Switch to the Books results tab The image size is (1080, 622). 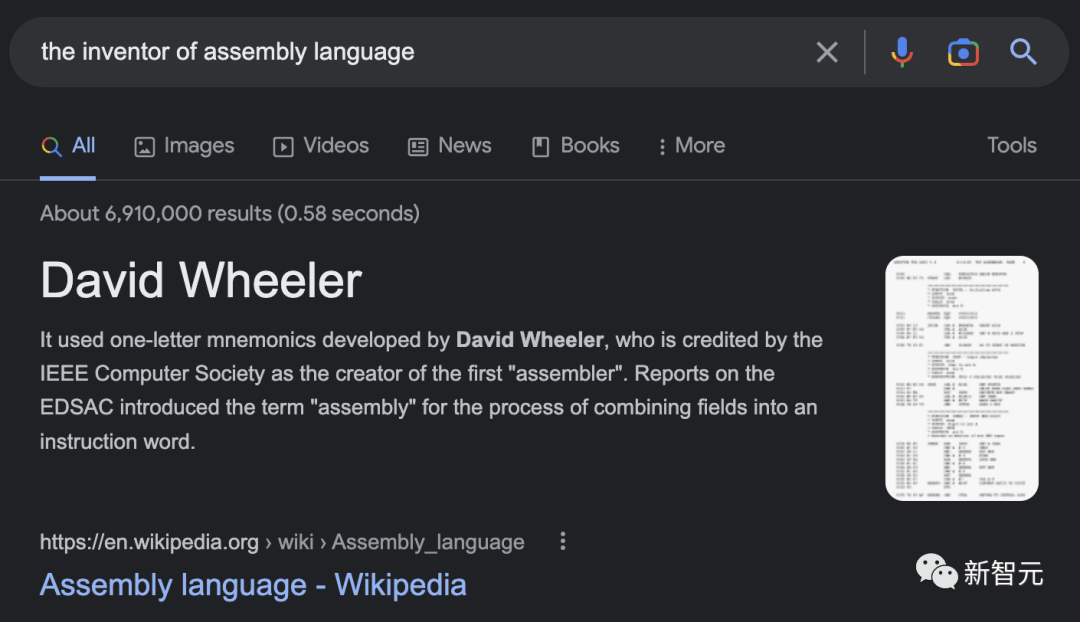click(589, 146)
